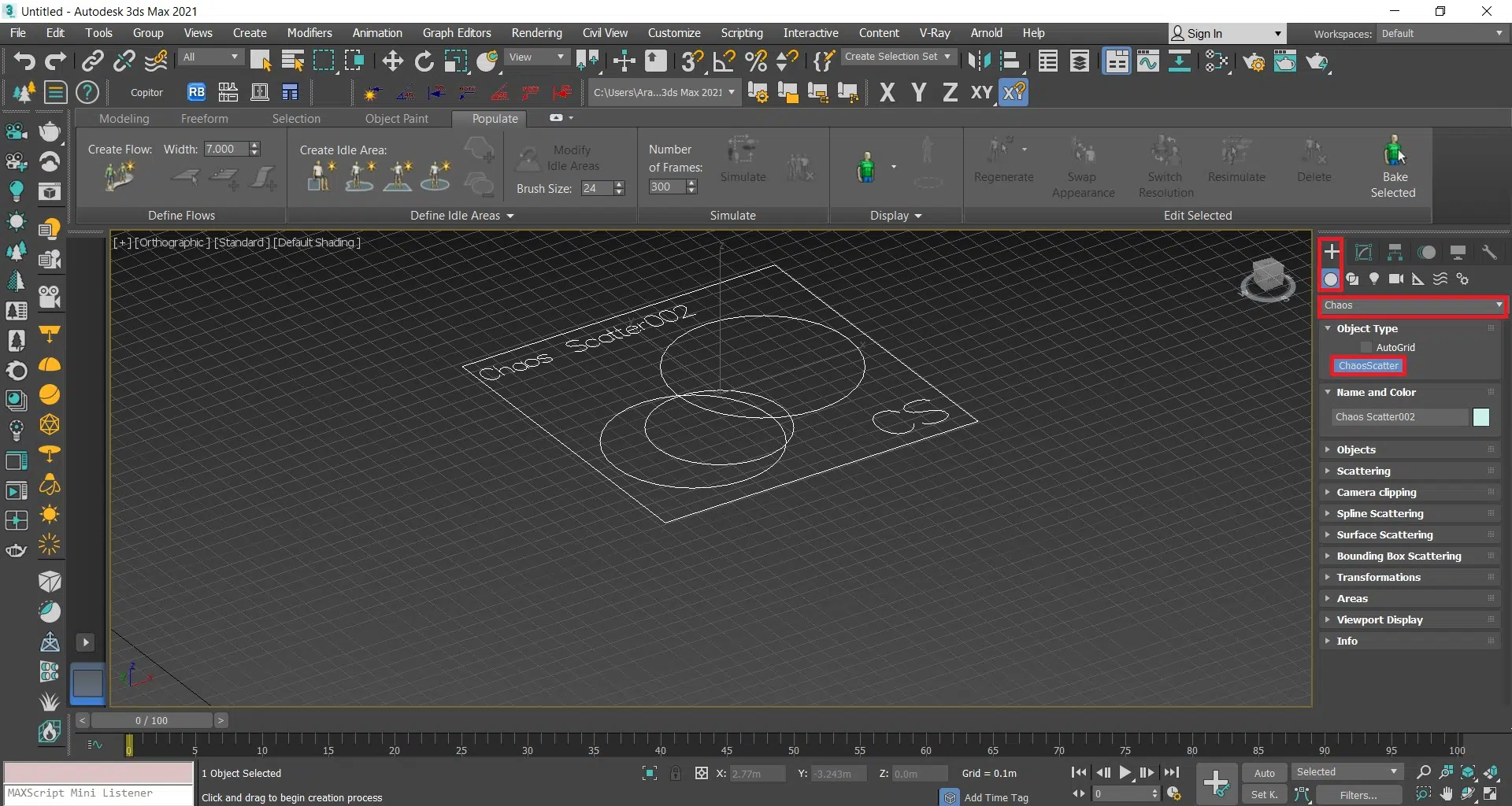Select the Cameras category icon

point(1396,279)
